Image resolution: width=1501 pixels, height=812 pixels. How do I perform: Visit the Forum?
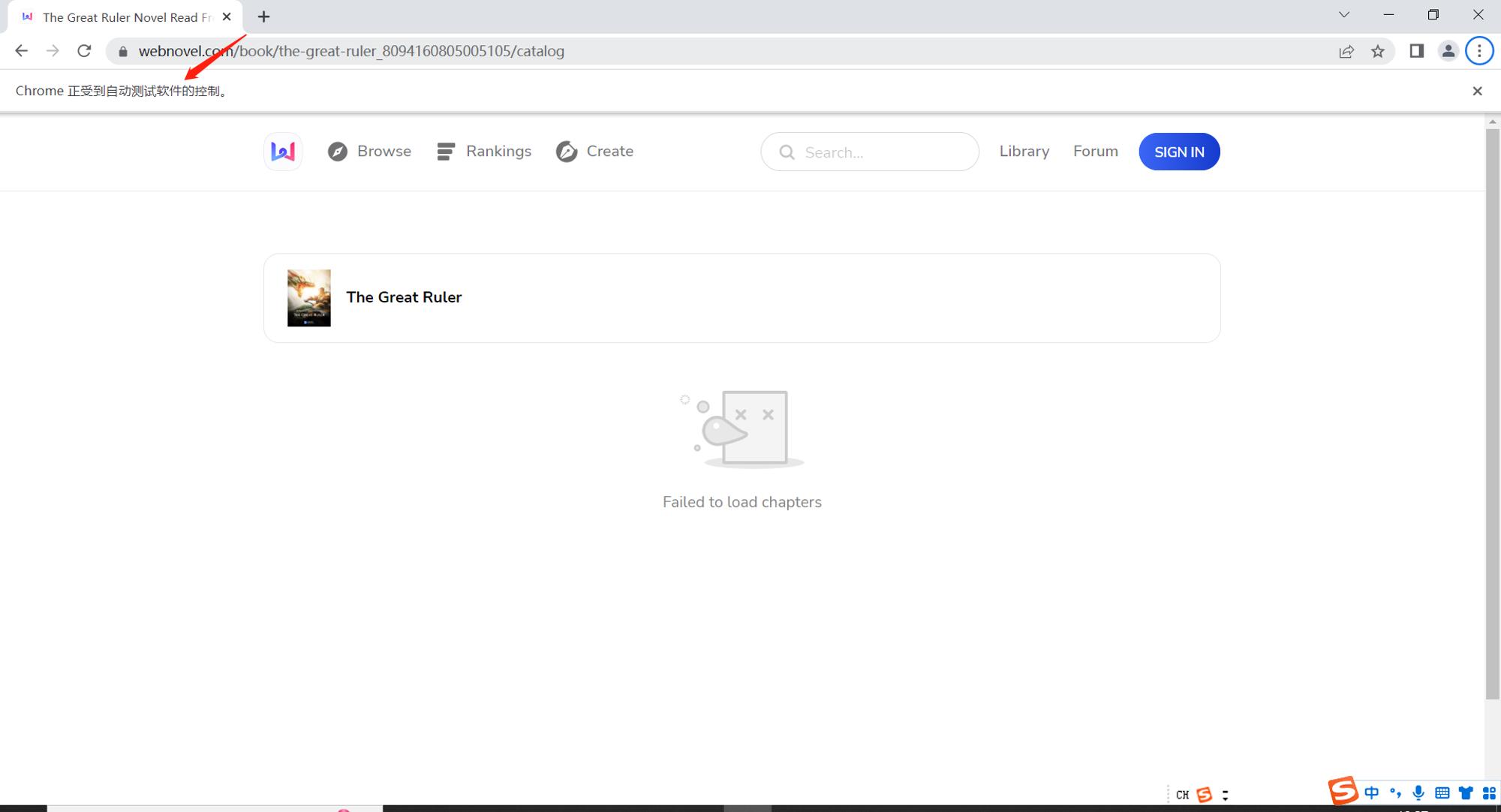[1096, 152]
